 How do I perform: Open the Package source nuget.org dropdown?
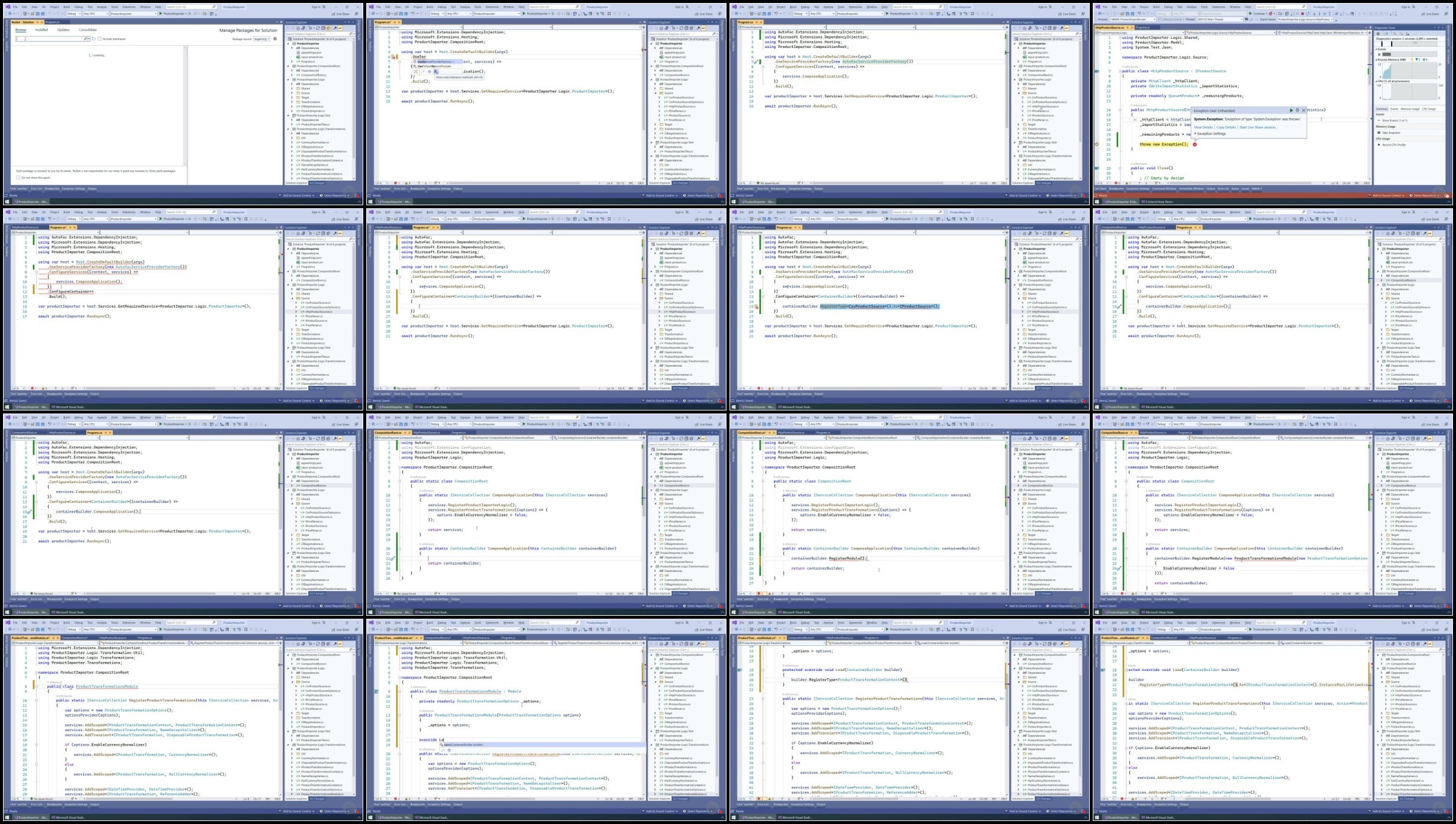(262, 39)
